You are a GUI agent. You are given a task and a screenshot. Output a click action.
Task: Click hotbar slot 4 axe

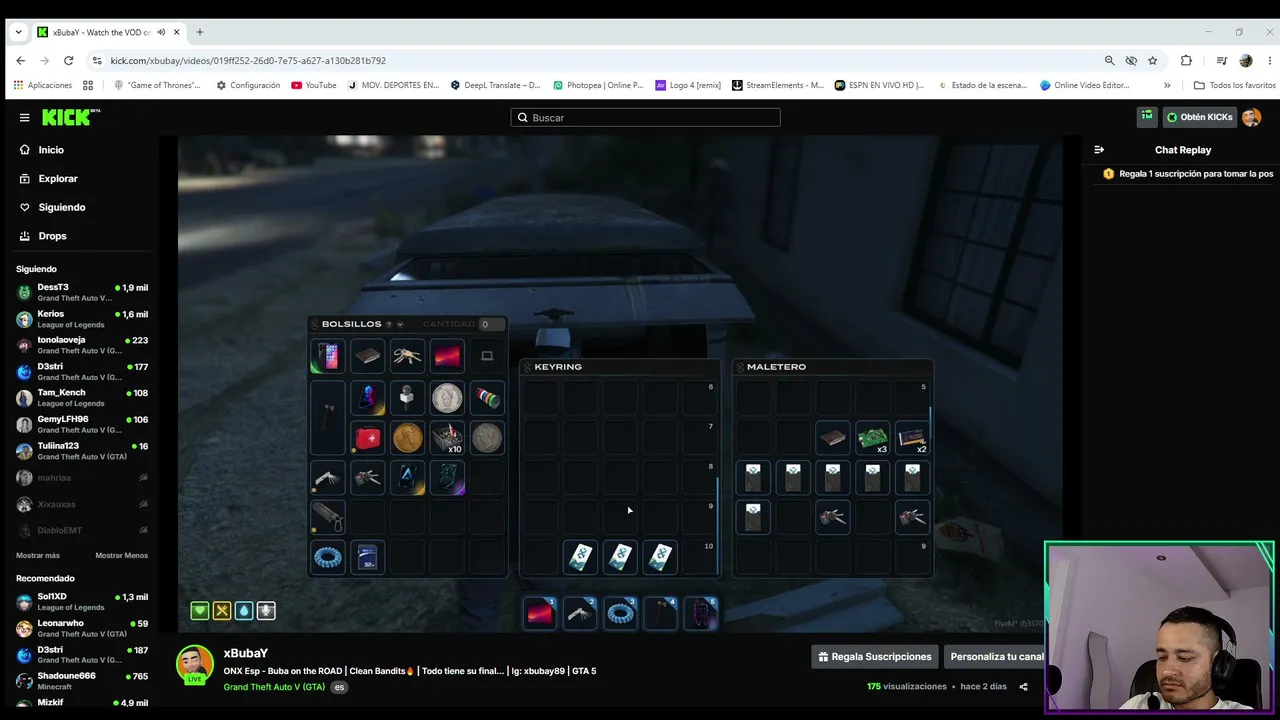click(x=660, y=613)
